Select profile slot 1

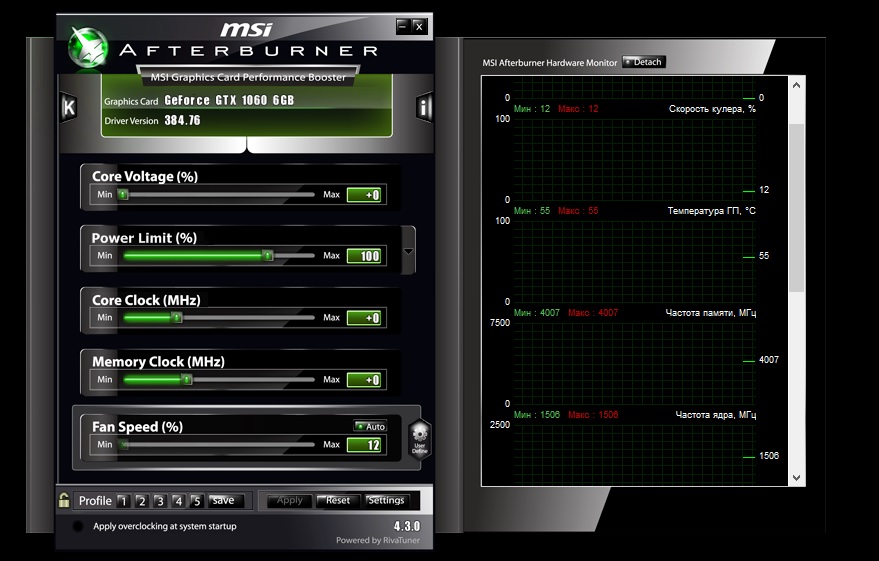click(x=123, y=500)
